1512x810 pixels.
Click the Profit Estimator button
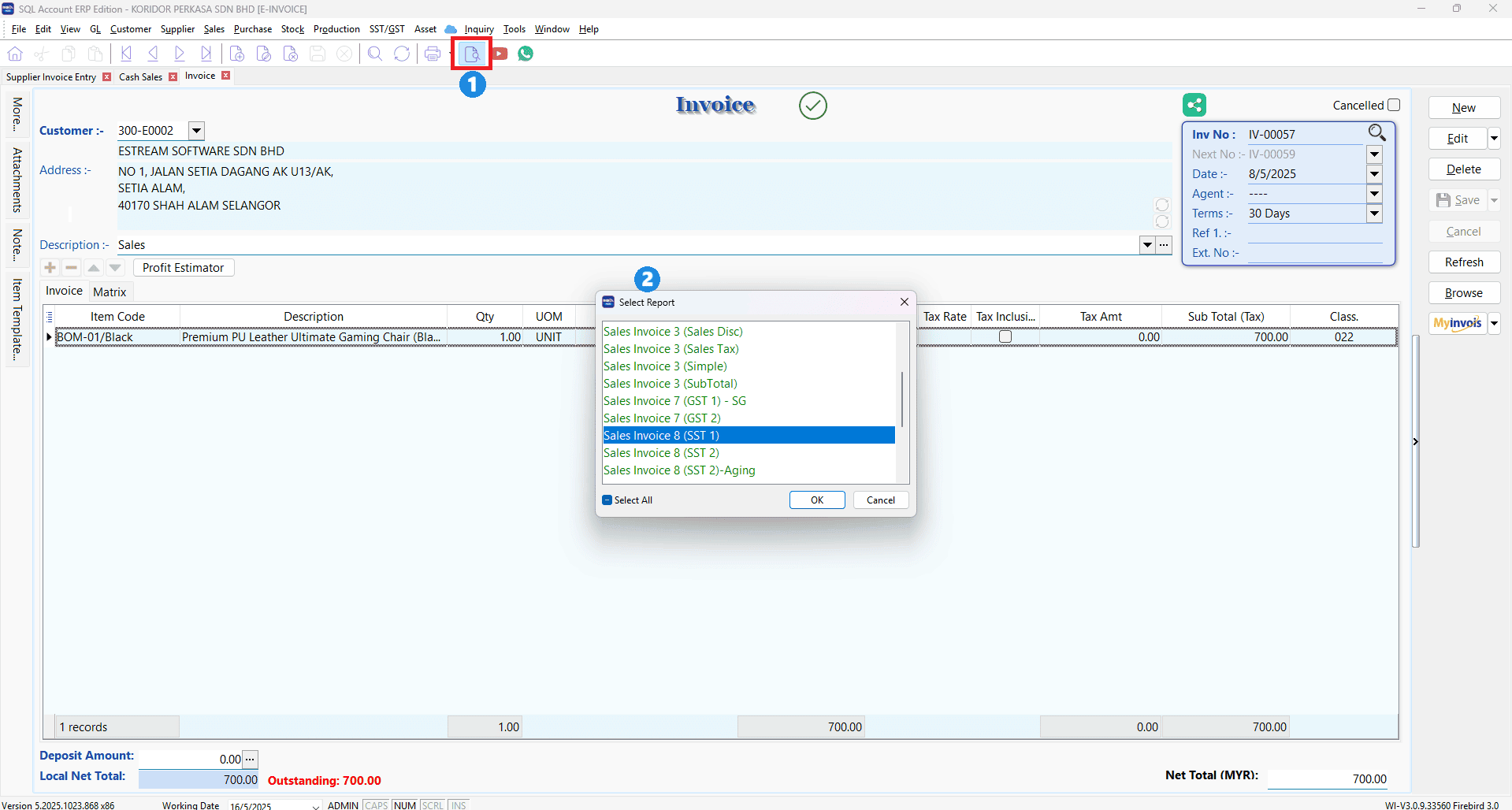pos(183,268)
